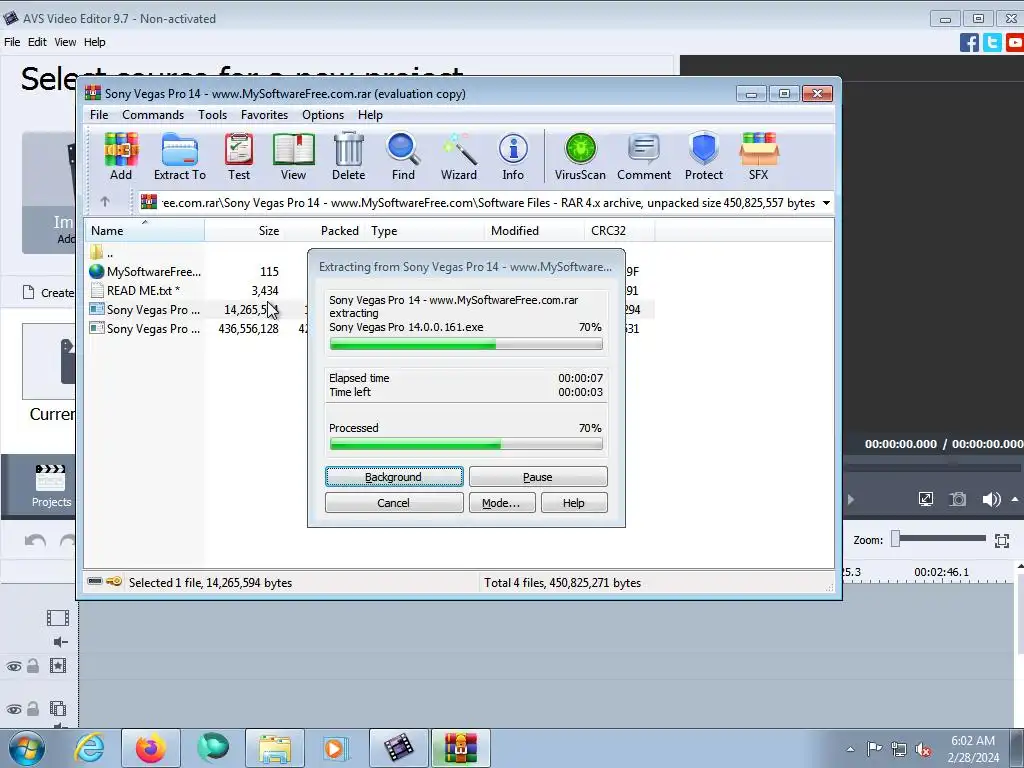Click the View toolbar icon
The image size is (1024, 768).
coord(293,157)
